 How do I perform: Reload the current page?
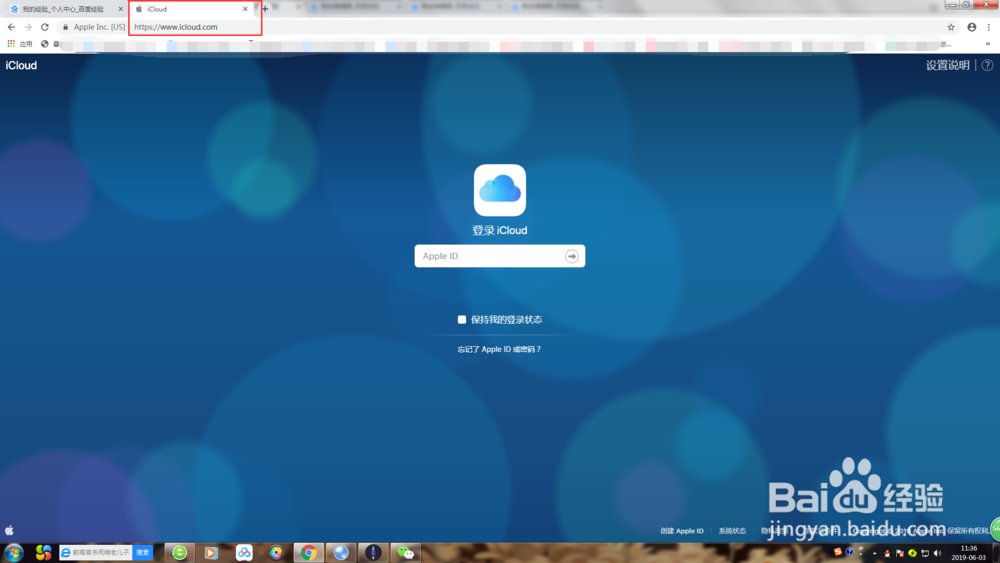tap(45, 27)
